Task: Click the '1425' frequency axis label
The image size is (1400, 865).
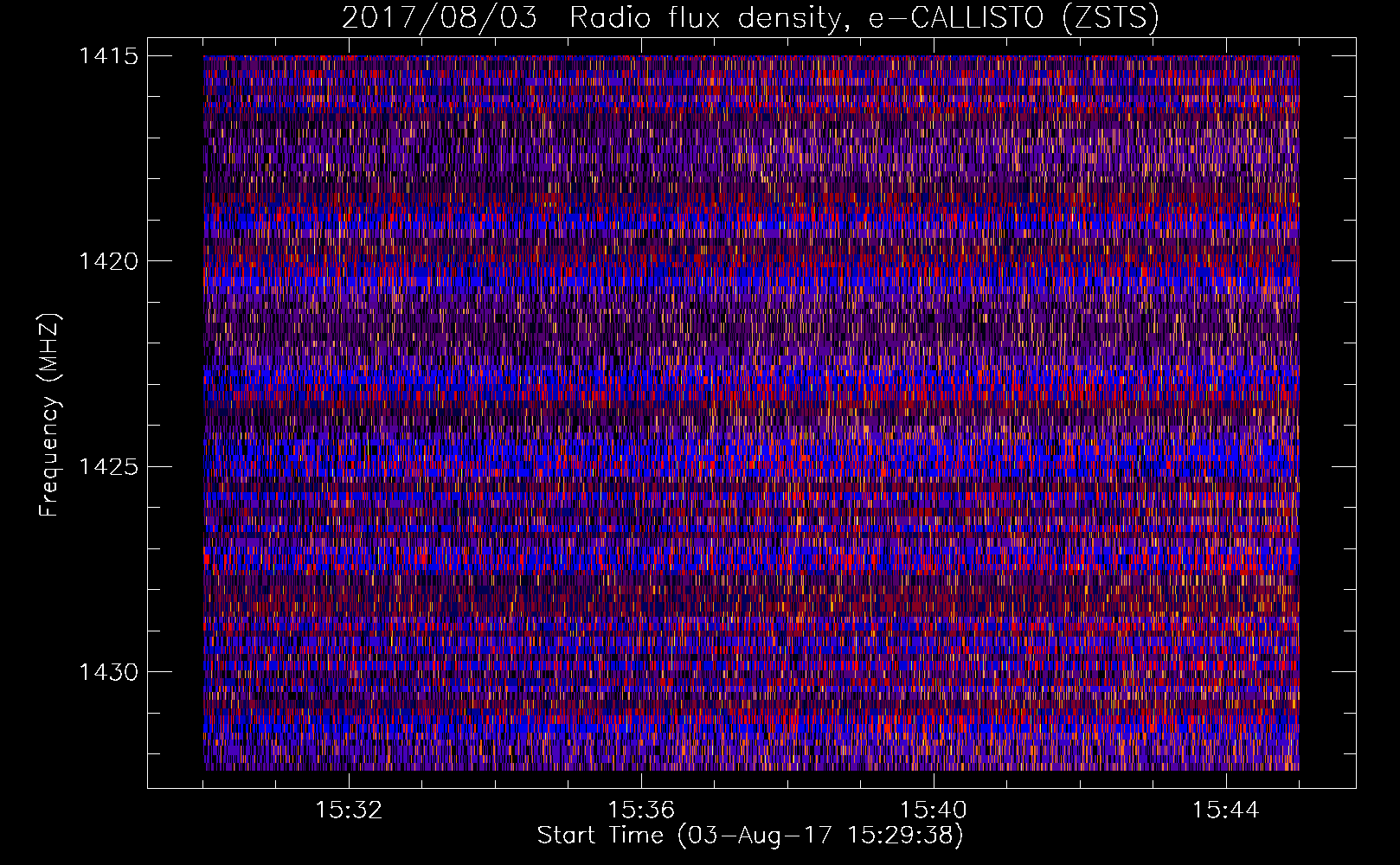Action: [x=108, y=467]
